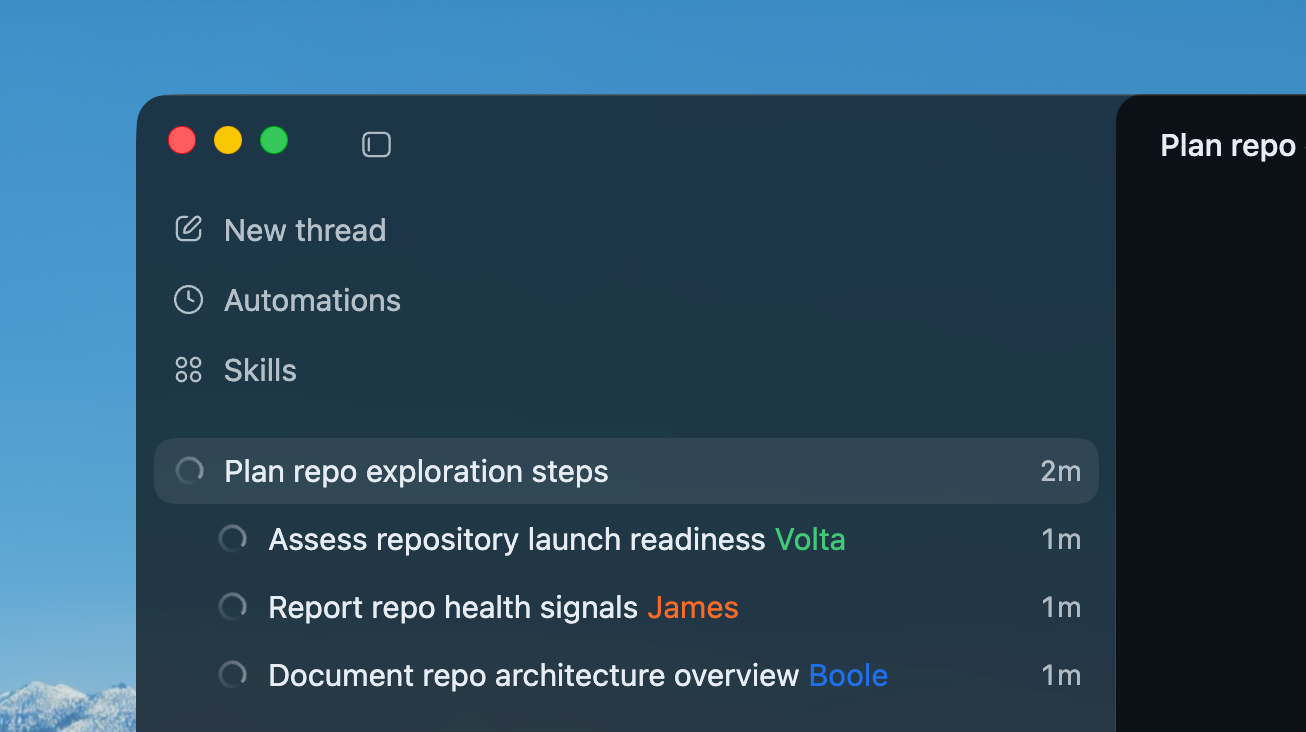Open the Report repo health signals subtask
This screenshot has width=1306, height=732.
click(452, 606)
